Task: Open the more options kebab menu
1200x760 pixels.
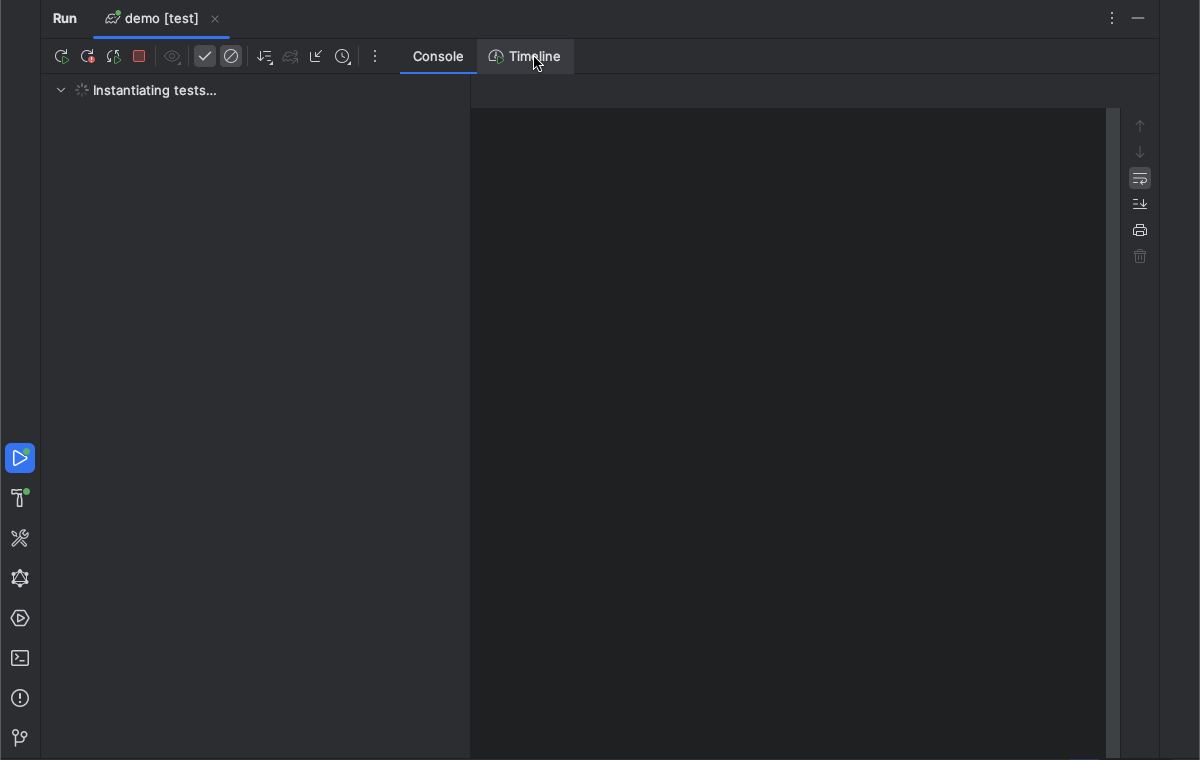Action: (375, 56)
